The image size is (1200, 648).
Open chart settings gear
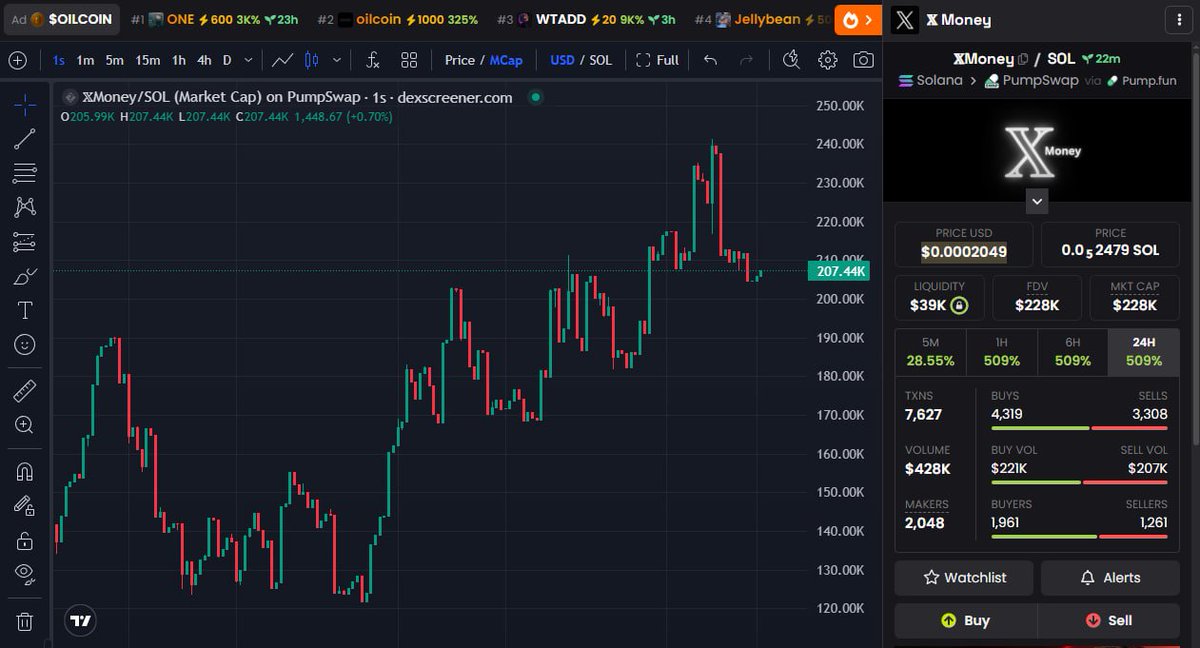coord(827,60)
